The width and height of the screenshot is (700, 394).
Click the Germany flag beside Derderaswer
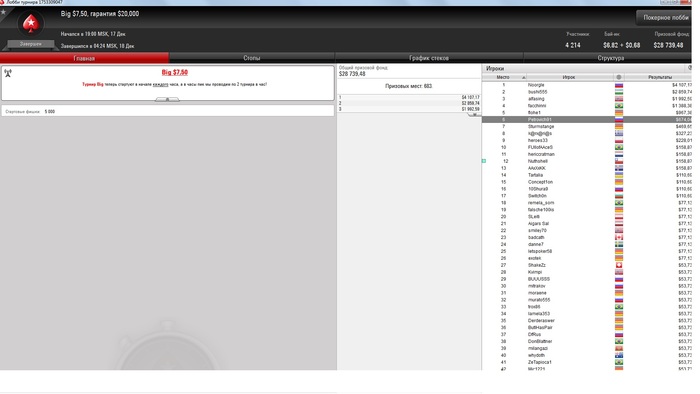619,320
